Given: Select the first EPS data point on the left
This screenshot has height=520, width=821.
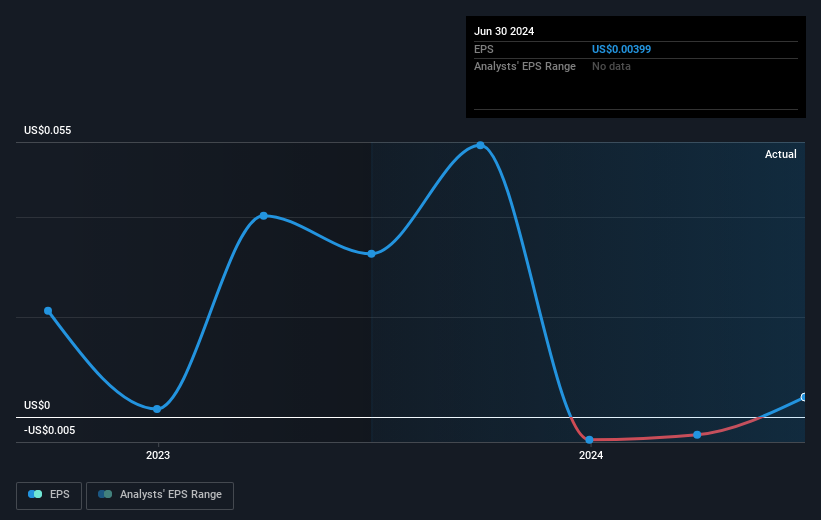Looking at the screenshot, I should tap(48, 311).
